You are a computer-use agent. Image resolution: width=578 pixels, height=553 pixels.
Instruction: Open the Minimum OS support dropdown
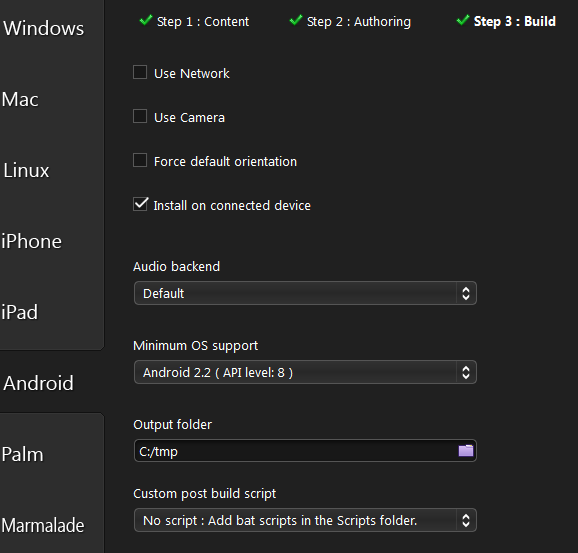(x=305, y=372)
